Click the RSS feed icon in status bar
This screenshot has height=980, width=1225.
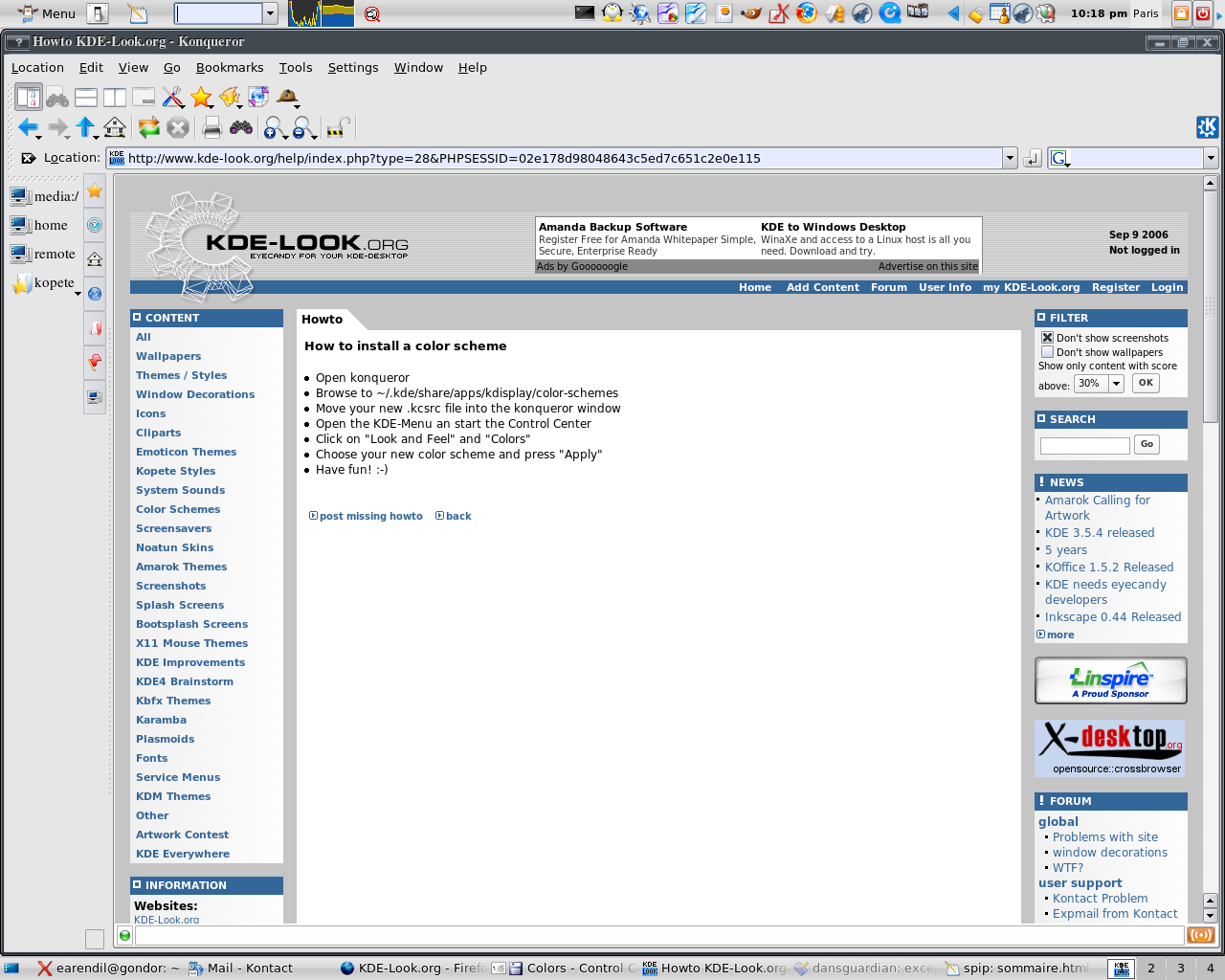(x=1200, y=935)
